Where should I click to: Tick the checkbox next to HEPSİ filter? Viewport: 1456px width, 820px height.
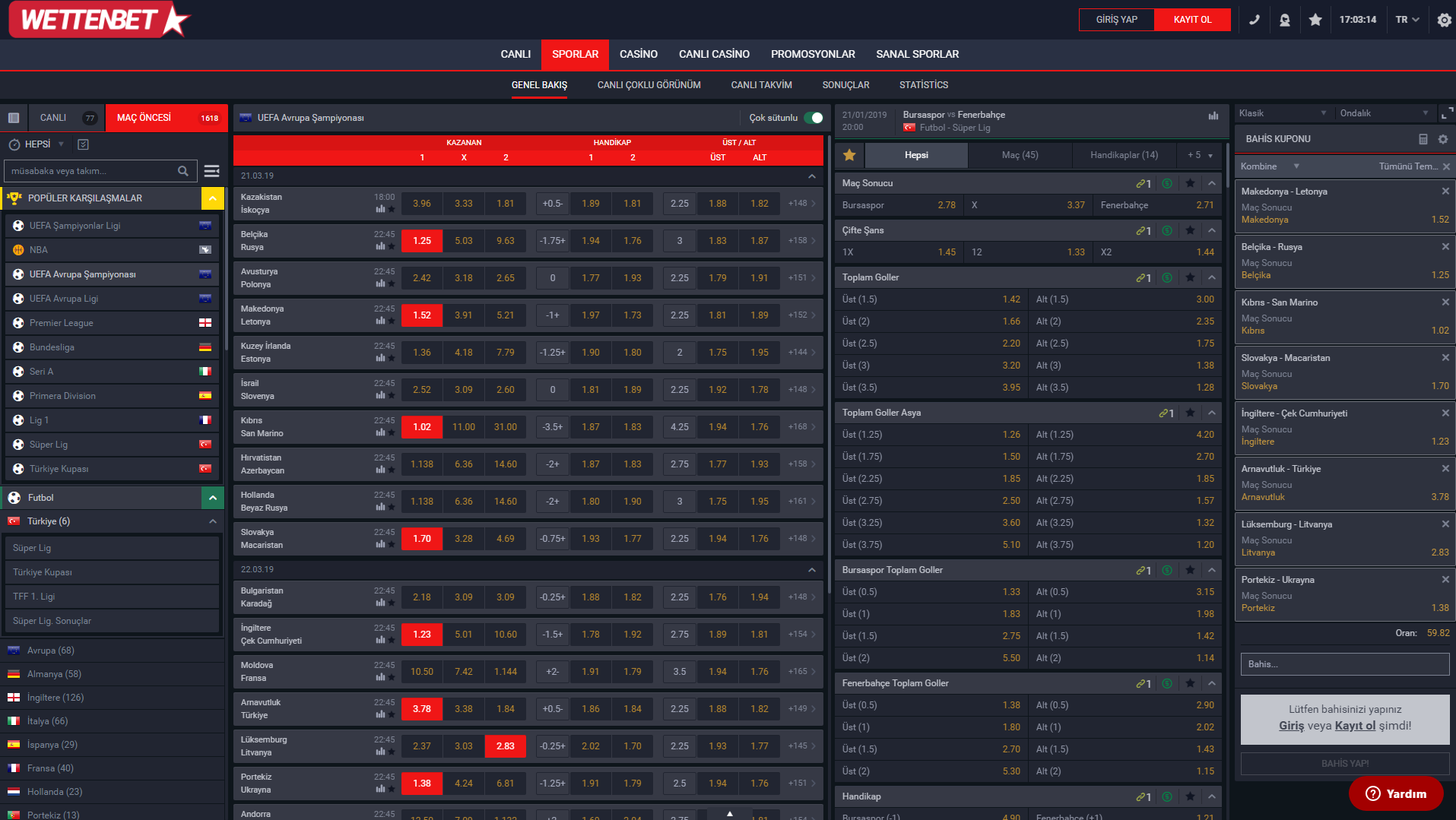pyautogui.click(x=84, y=144)
